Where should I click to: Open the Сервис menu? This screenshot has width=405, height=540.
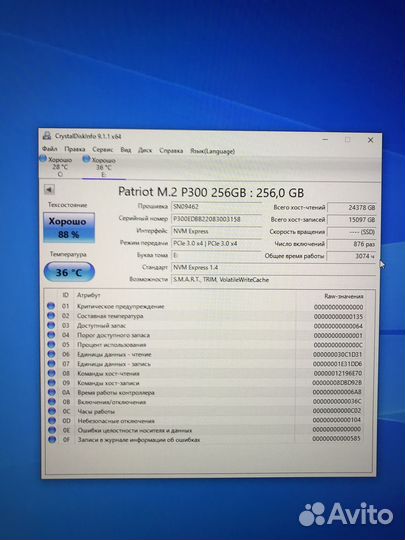click(103, 149)
